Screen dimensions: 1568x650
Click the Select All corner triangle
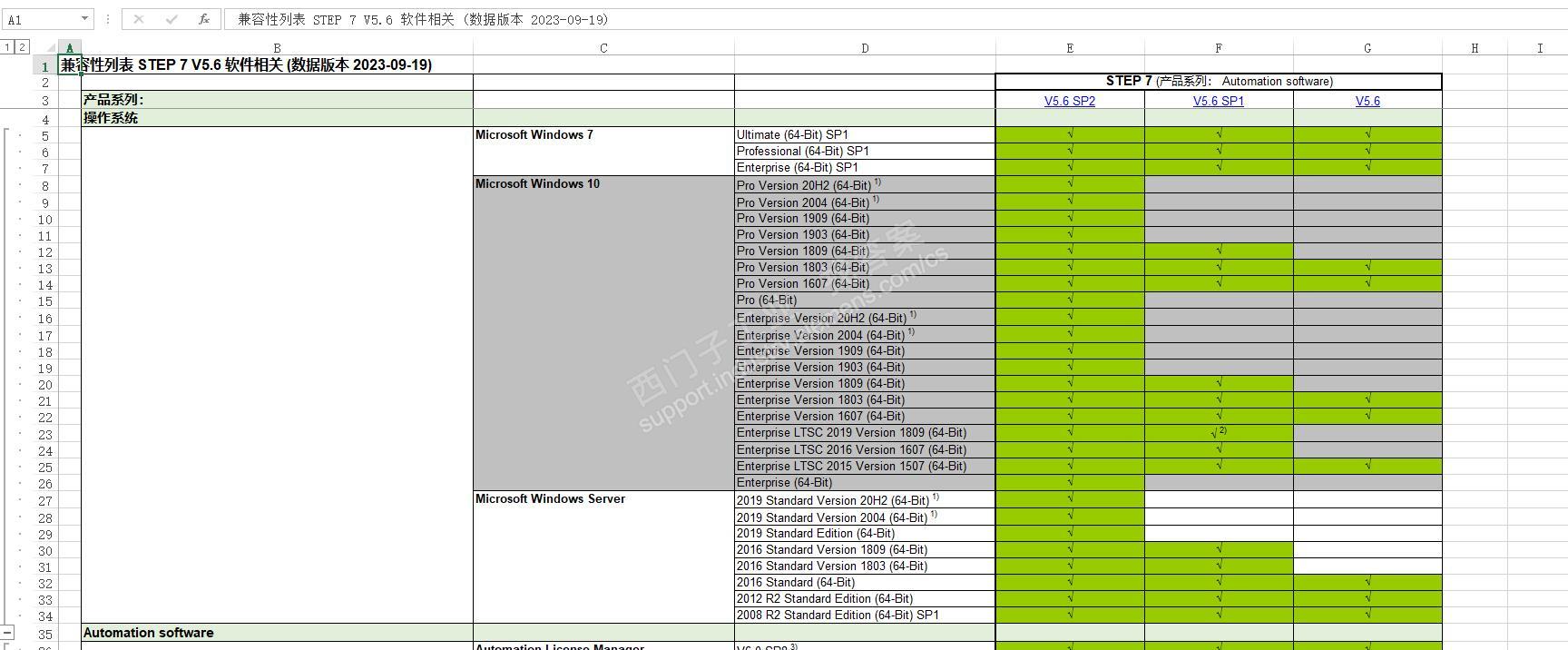[52, 48]
